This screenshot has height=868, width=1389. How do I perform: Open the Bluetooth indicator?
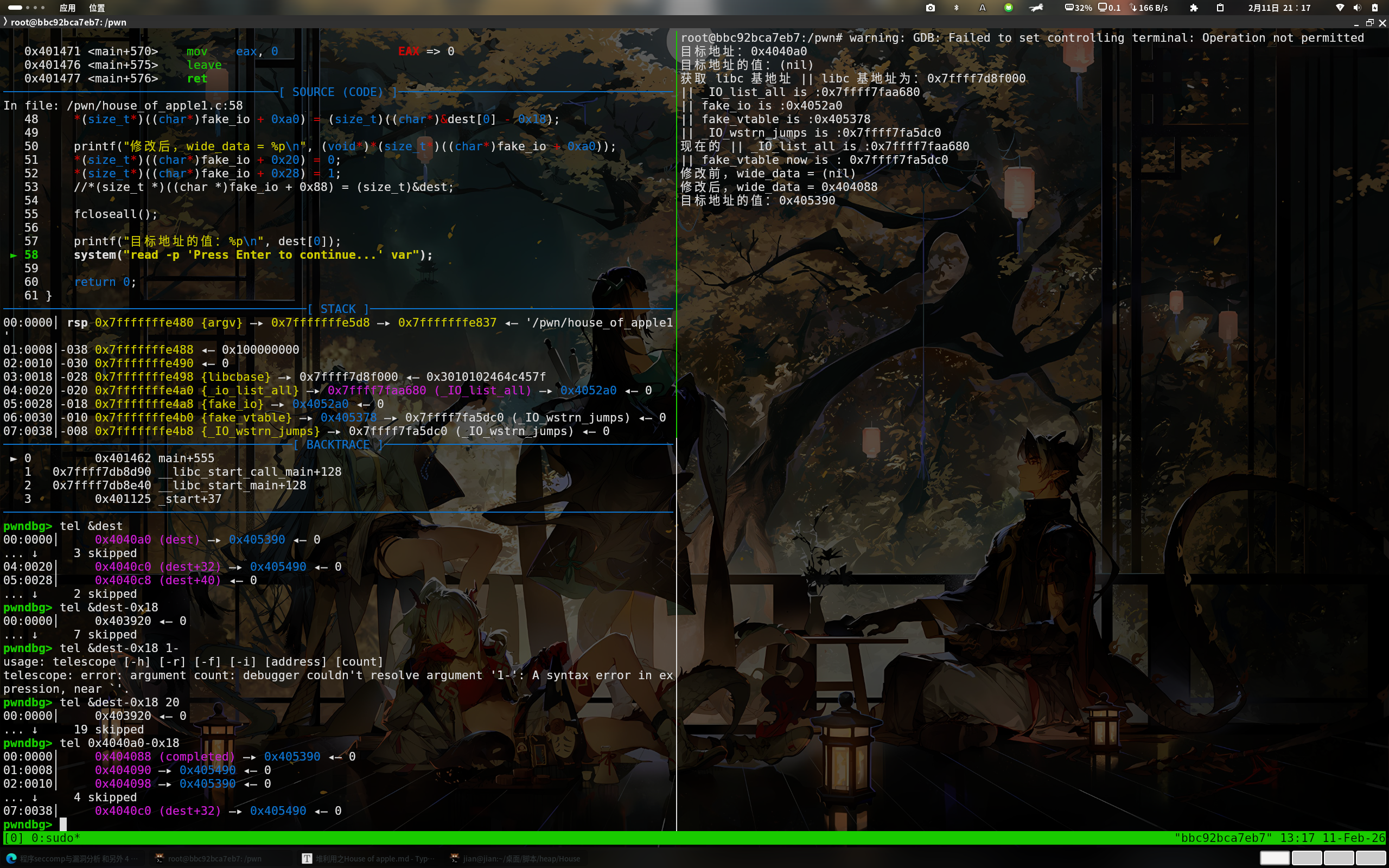(956, 8)
